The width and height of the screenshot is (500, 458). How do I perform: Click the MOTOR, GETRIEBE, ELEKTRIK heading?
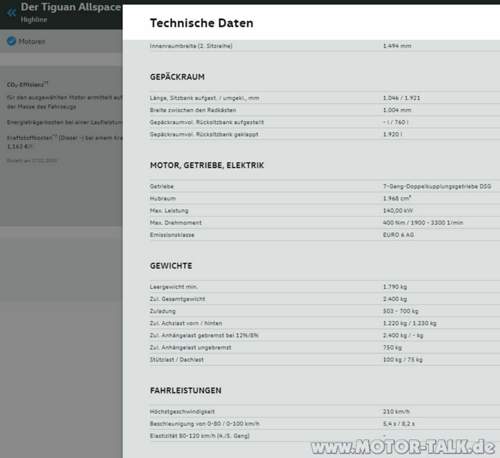click(x=207, y=165)
